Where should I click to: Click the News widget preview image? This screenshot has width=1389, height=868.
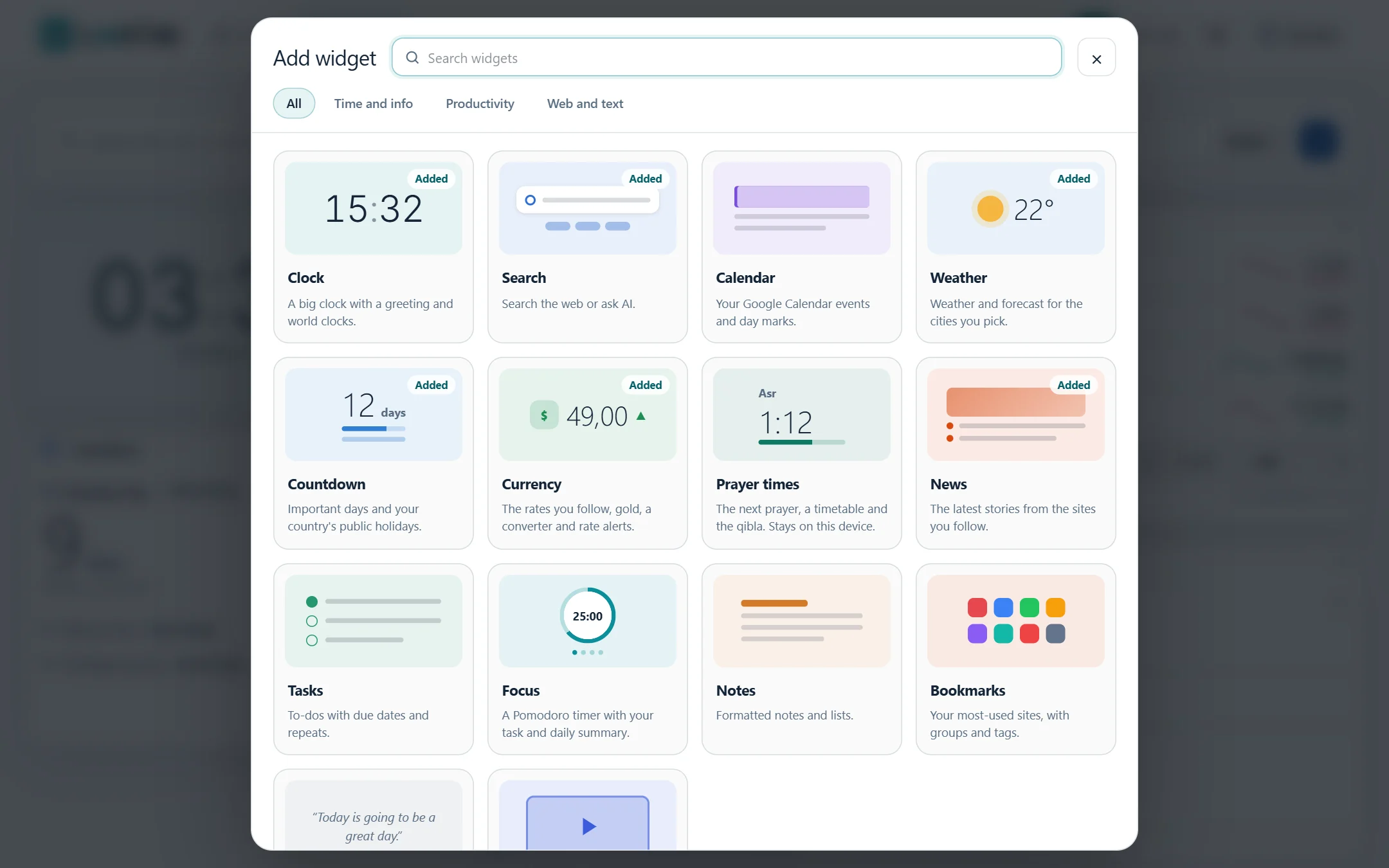click(x=1015, y=415)
